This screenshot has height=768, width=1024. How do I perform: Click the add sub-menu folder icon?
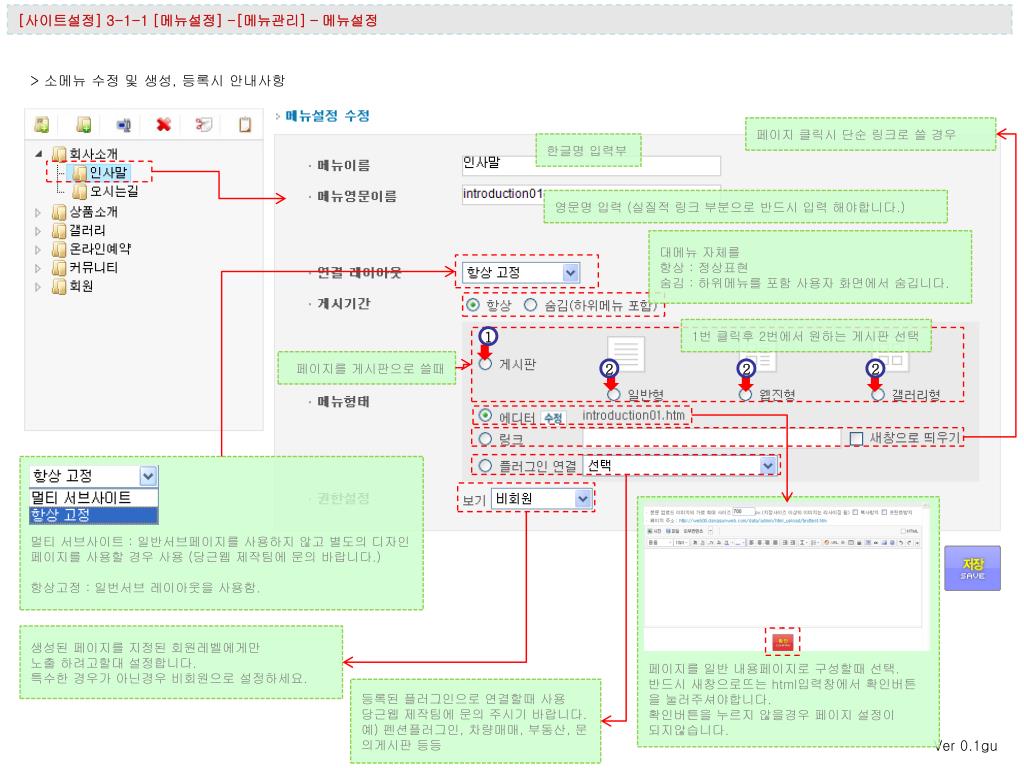coord(84,124)
